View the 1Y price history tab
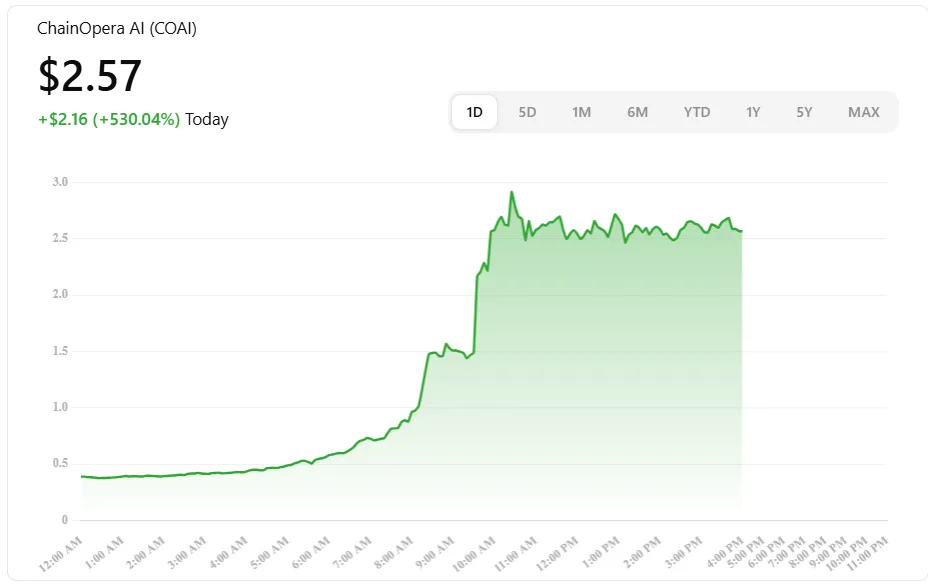The width and height of the screenshot is (931, 586). tap(753, 112)
